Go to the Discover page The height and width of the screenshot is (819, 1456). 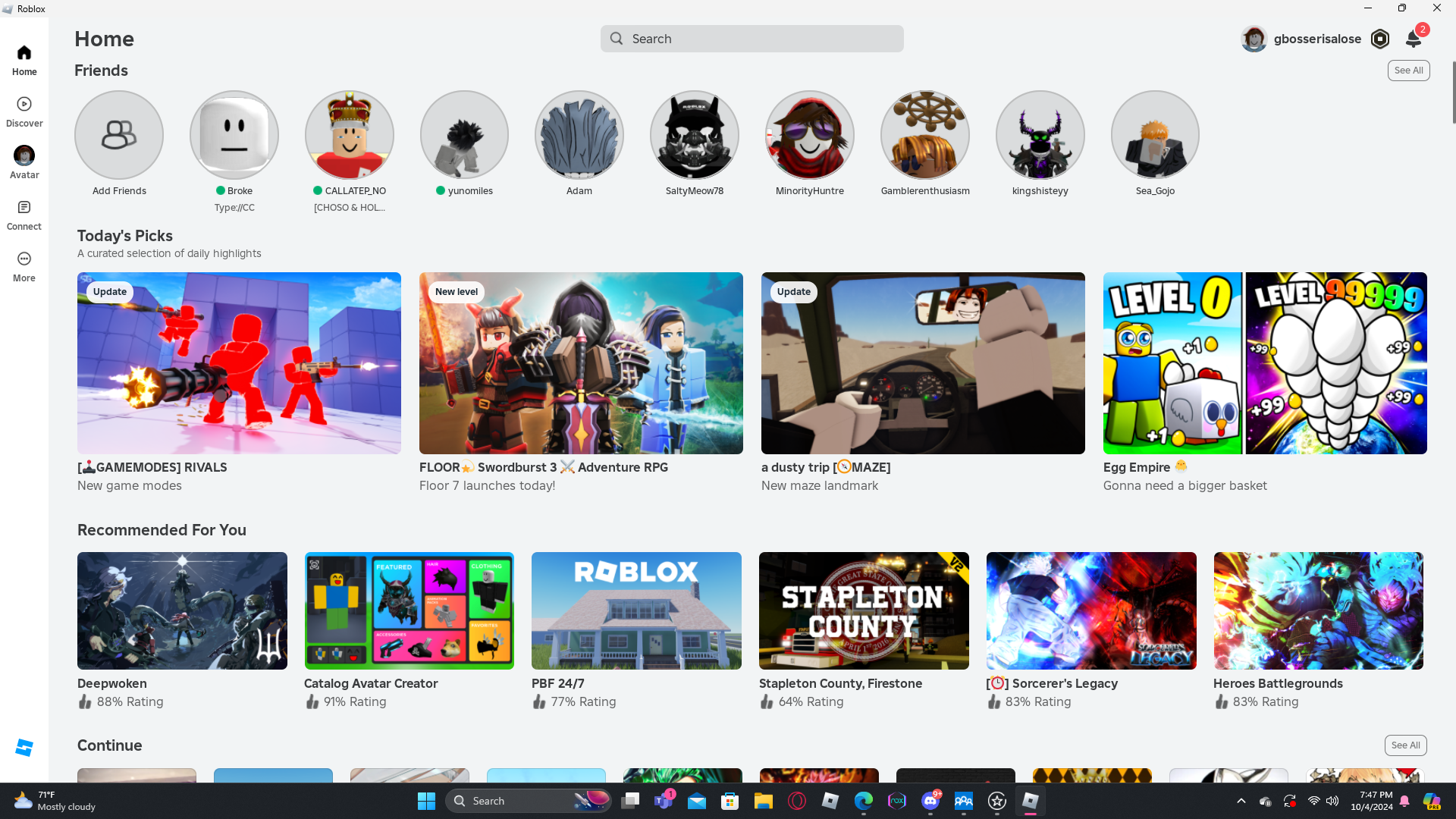[24, 112]
